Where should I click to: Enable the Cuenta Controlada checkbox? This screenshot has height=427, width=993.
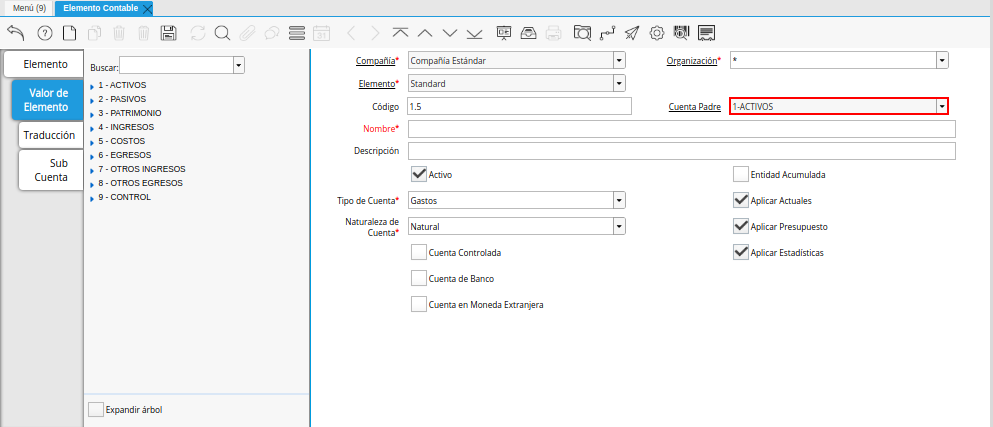(x=419, y=252)
